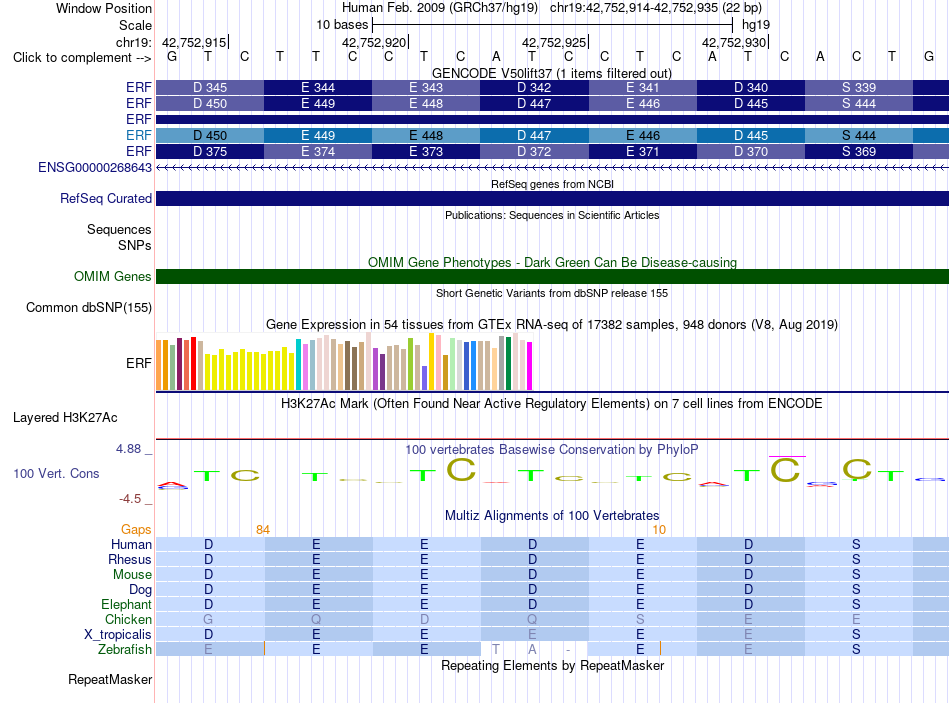This screenshot has height=703, width=950.
Task: Select the 'Chicken' species row label
Action: [x=128, y=619]
